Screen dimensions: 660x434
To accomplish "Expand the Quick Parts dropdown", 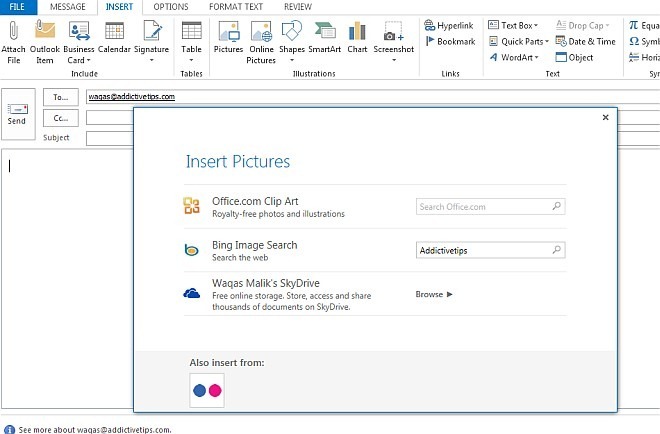I will (547, 42).
